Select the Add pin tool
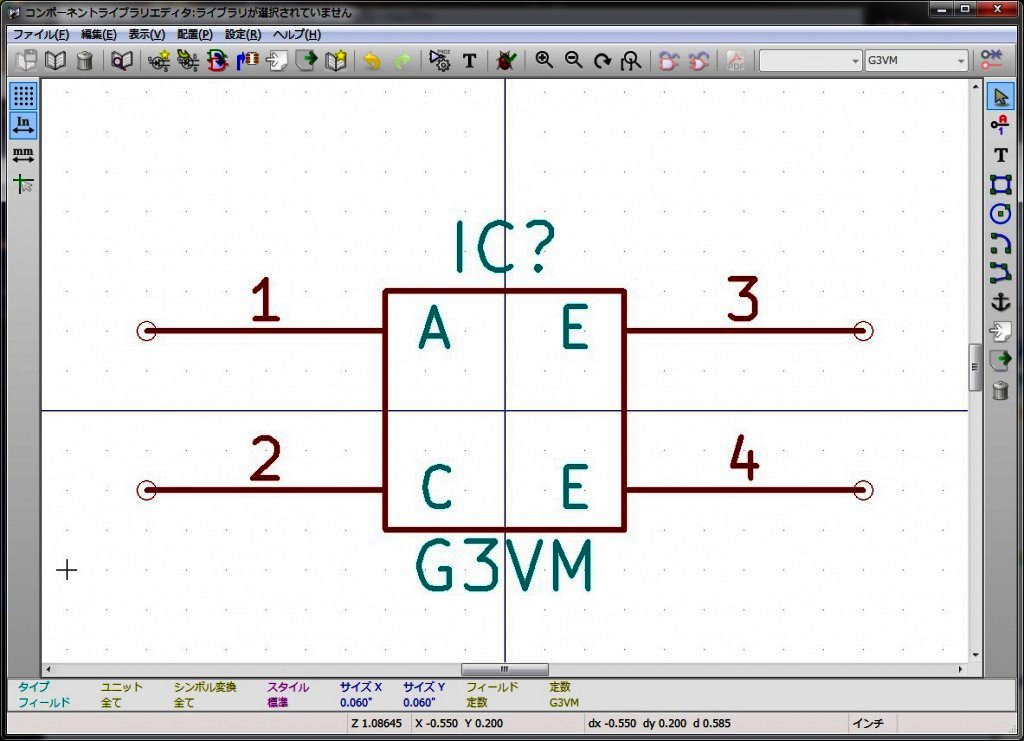 pyautogui.click(x=999, y=125)
